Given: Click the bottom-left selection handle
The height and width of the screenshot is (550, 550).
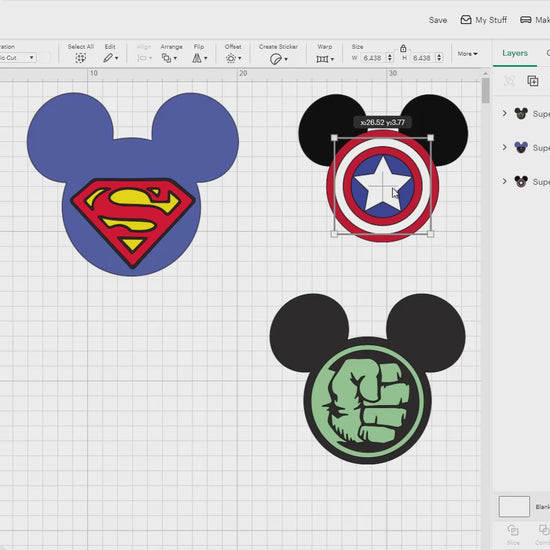Looking at the screenshot, I should (334, 234).
